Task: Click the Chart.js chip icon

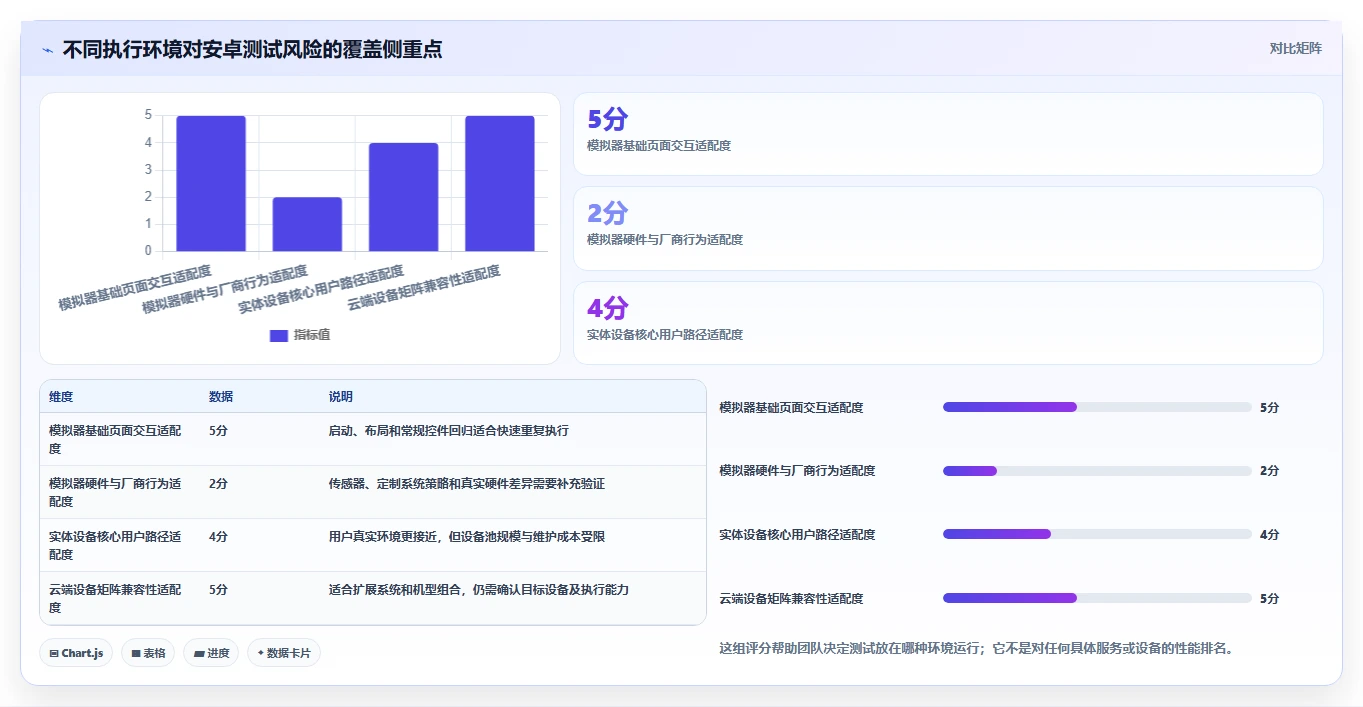Action: pyautogui.click(x=54, y=653)
